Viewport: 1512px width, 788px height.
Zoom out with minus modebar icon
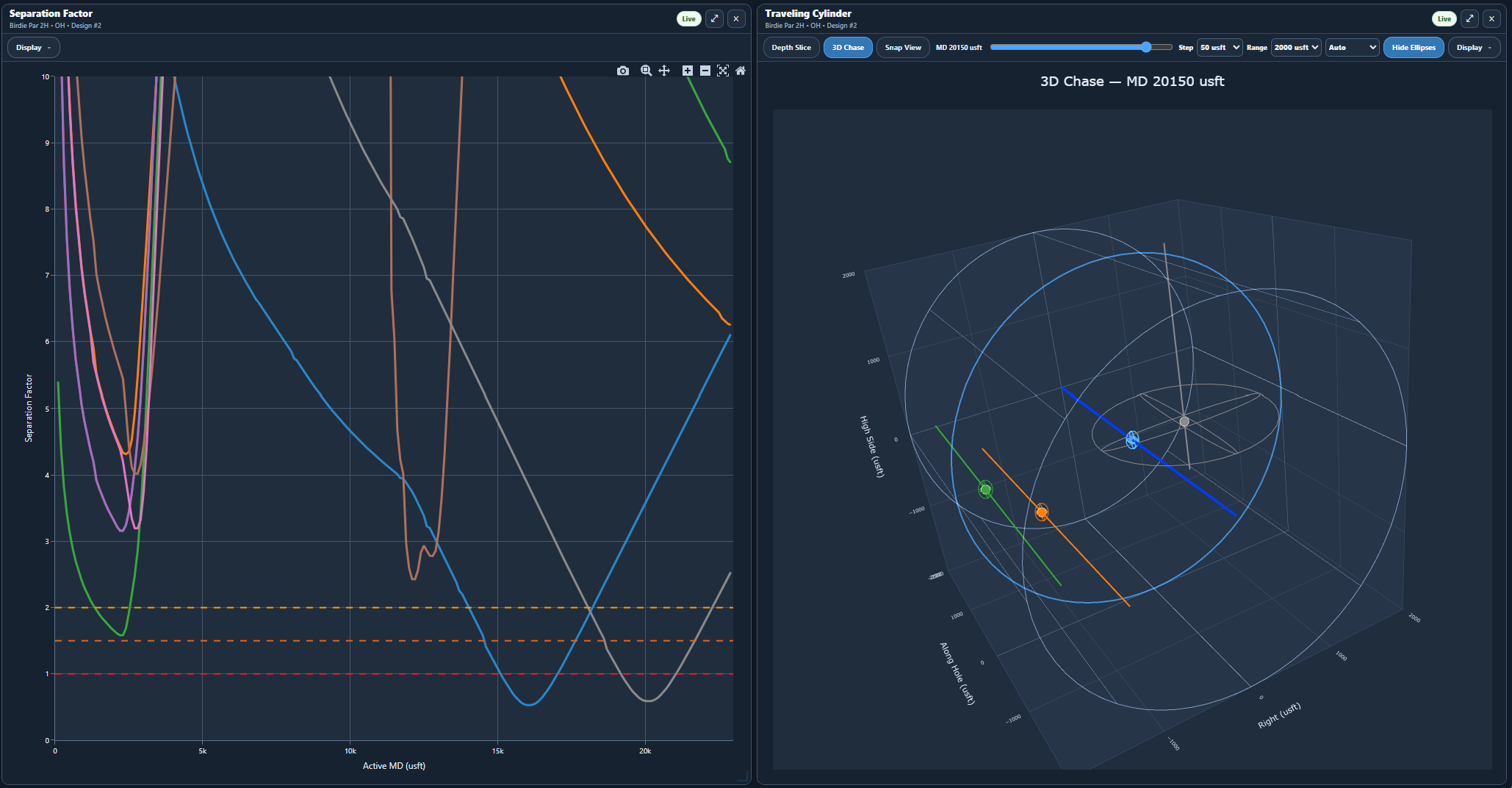tap(705, 71)
